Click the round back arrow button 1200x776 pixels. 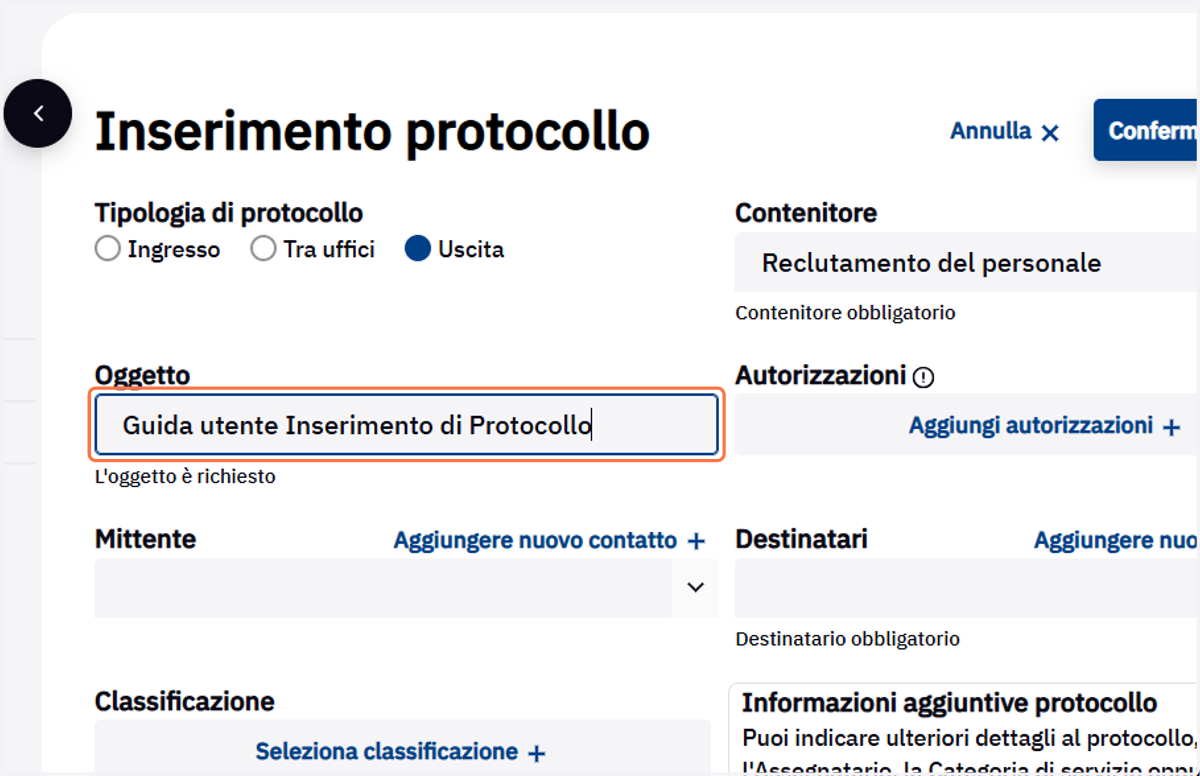click(x=38, y=114)
